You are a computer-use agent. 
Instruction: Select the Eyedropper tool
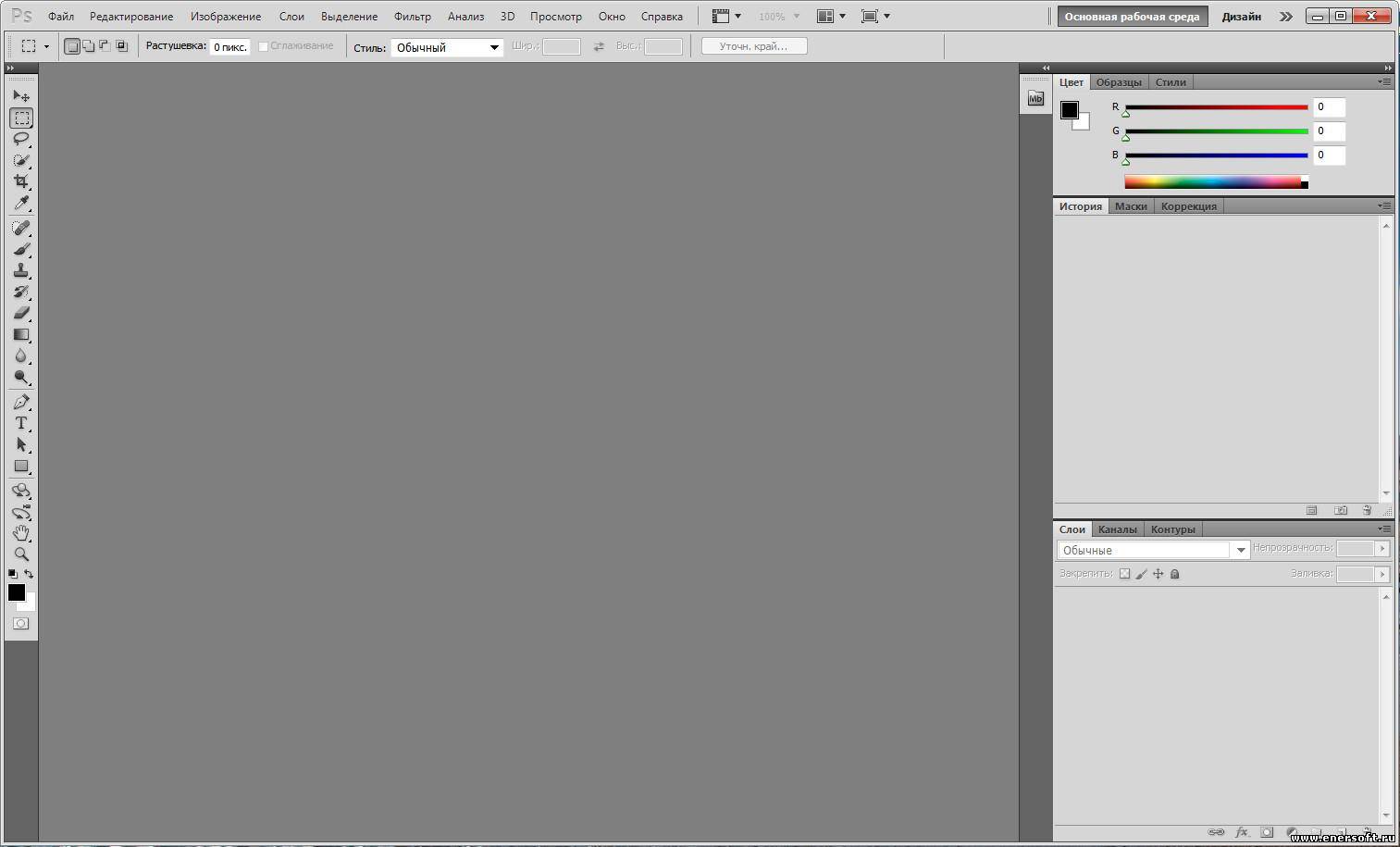coord(21,203)
